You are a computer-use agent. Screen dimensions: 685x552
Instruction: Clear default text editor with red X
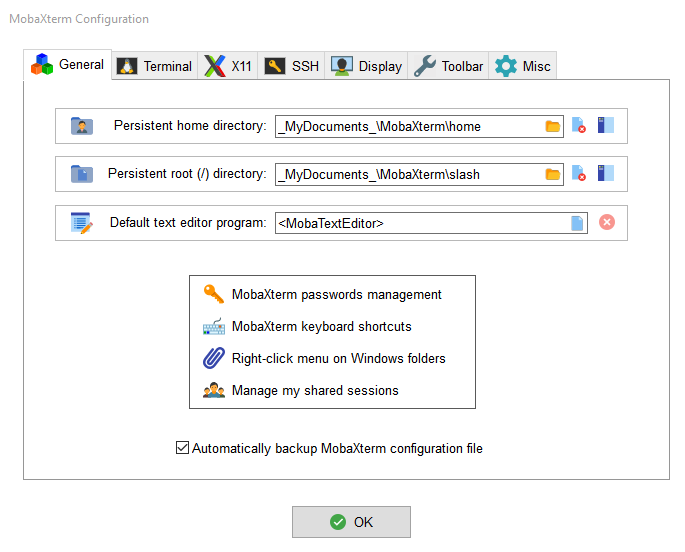pyautogui.click(x=607, y=222)
